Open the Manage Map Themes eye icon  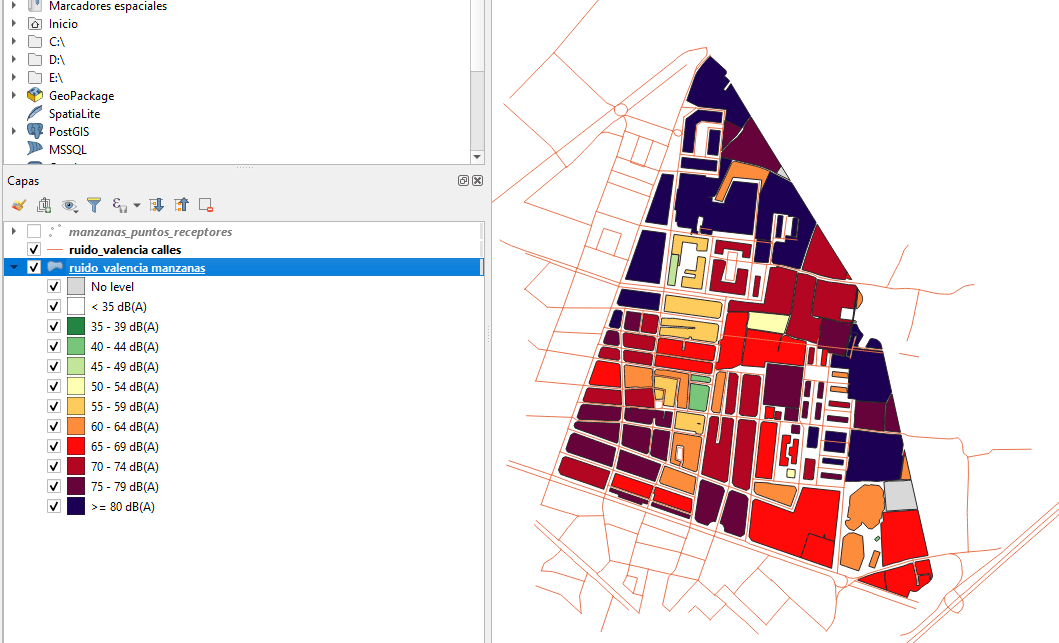69,204
